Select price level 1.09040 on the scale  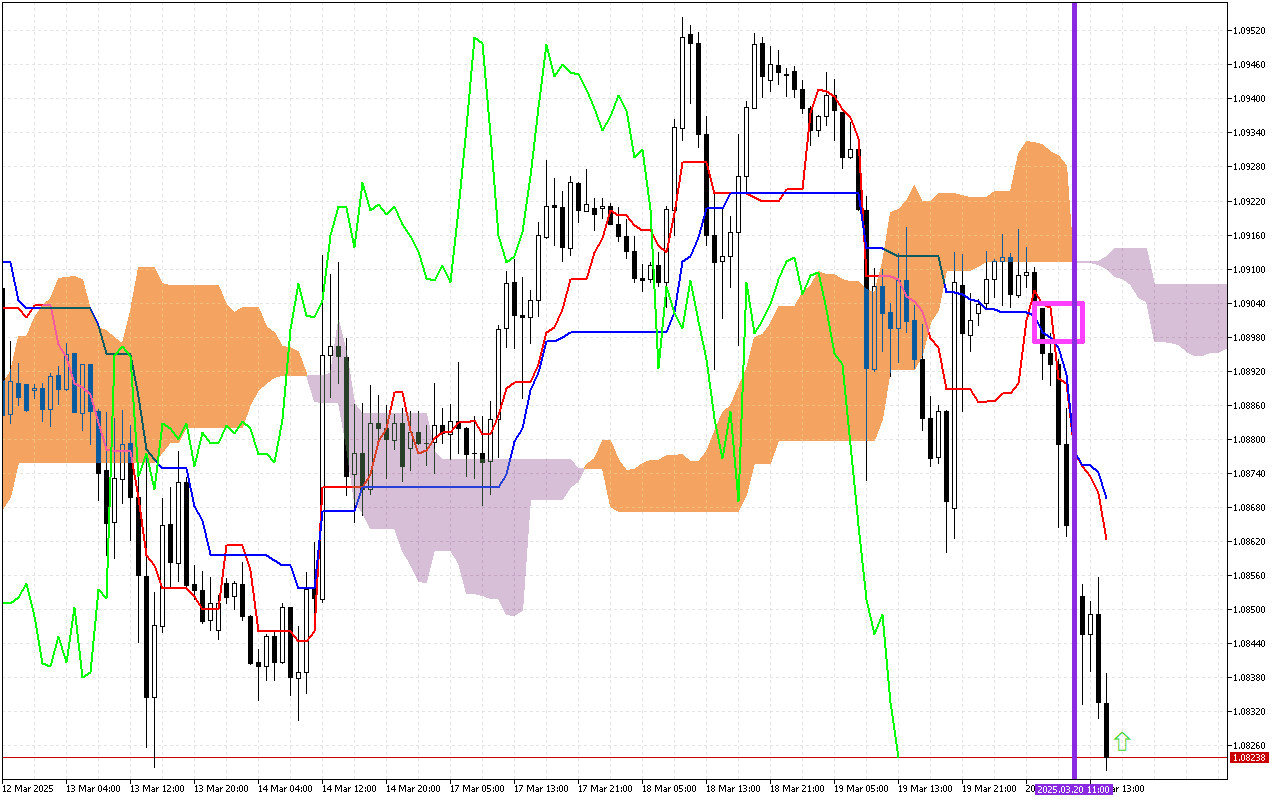(x=1251, y=303)
